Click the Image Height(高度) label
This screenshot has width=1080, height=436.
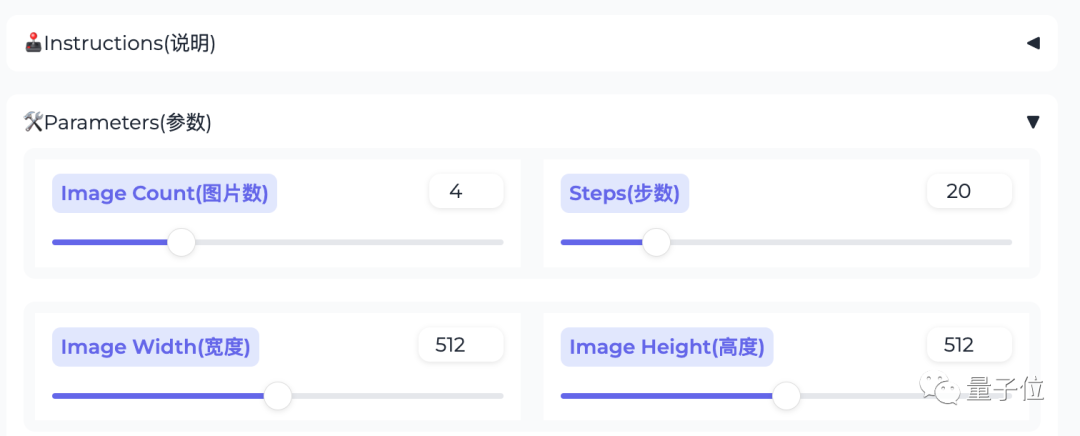pos(667,347)
